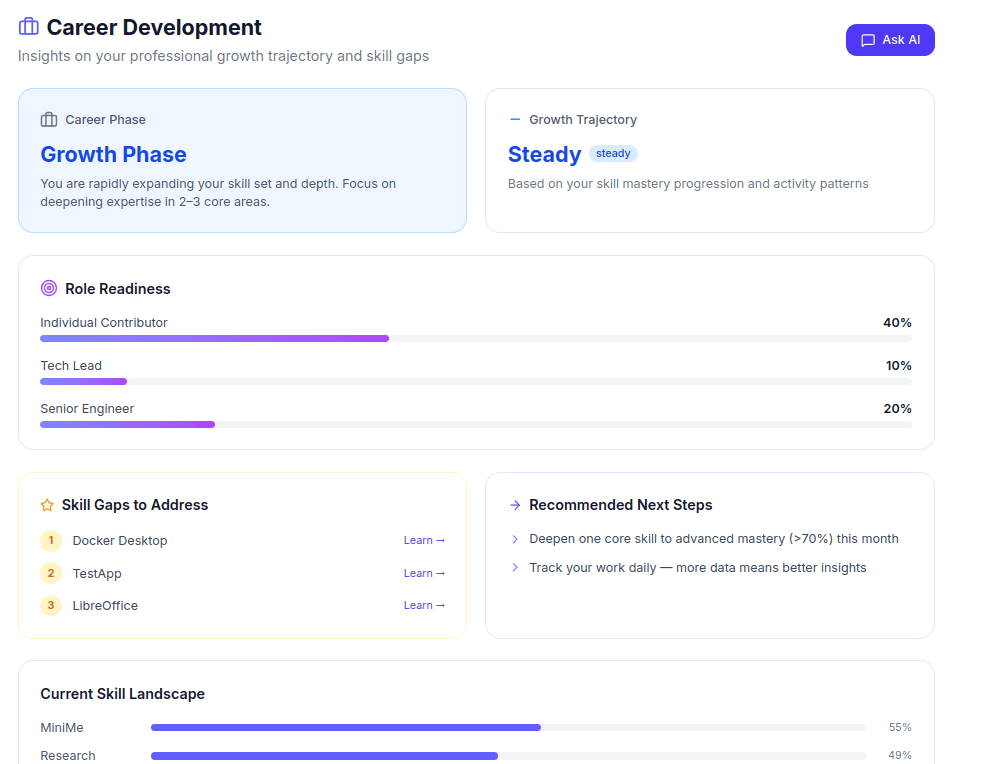Click the number 1 badge next to Docker Desktop

[x=51, y=540]
